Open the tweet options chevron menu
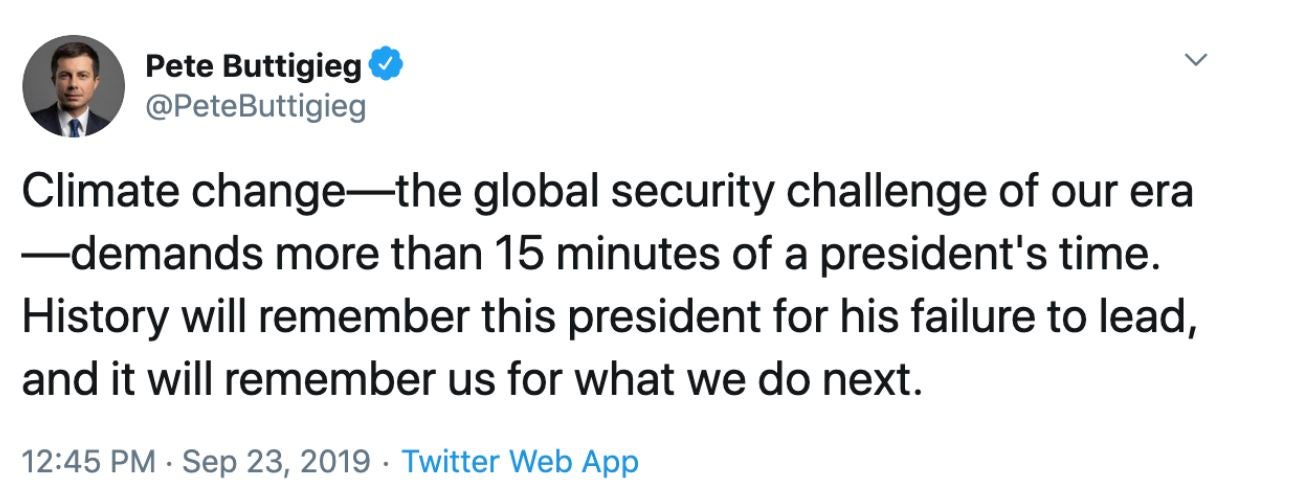The image size is (1293, 494). (x=1195, y=60)
